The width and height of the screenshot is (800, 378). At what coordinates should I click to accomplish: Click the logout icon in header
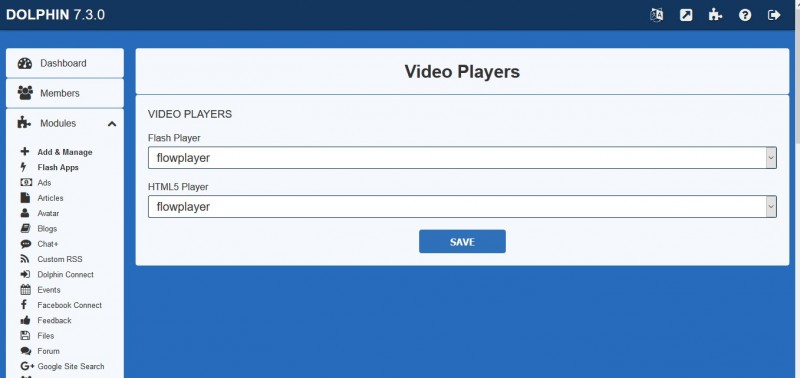tap(774, 15)
